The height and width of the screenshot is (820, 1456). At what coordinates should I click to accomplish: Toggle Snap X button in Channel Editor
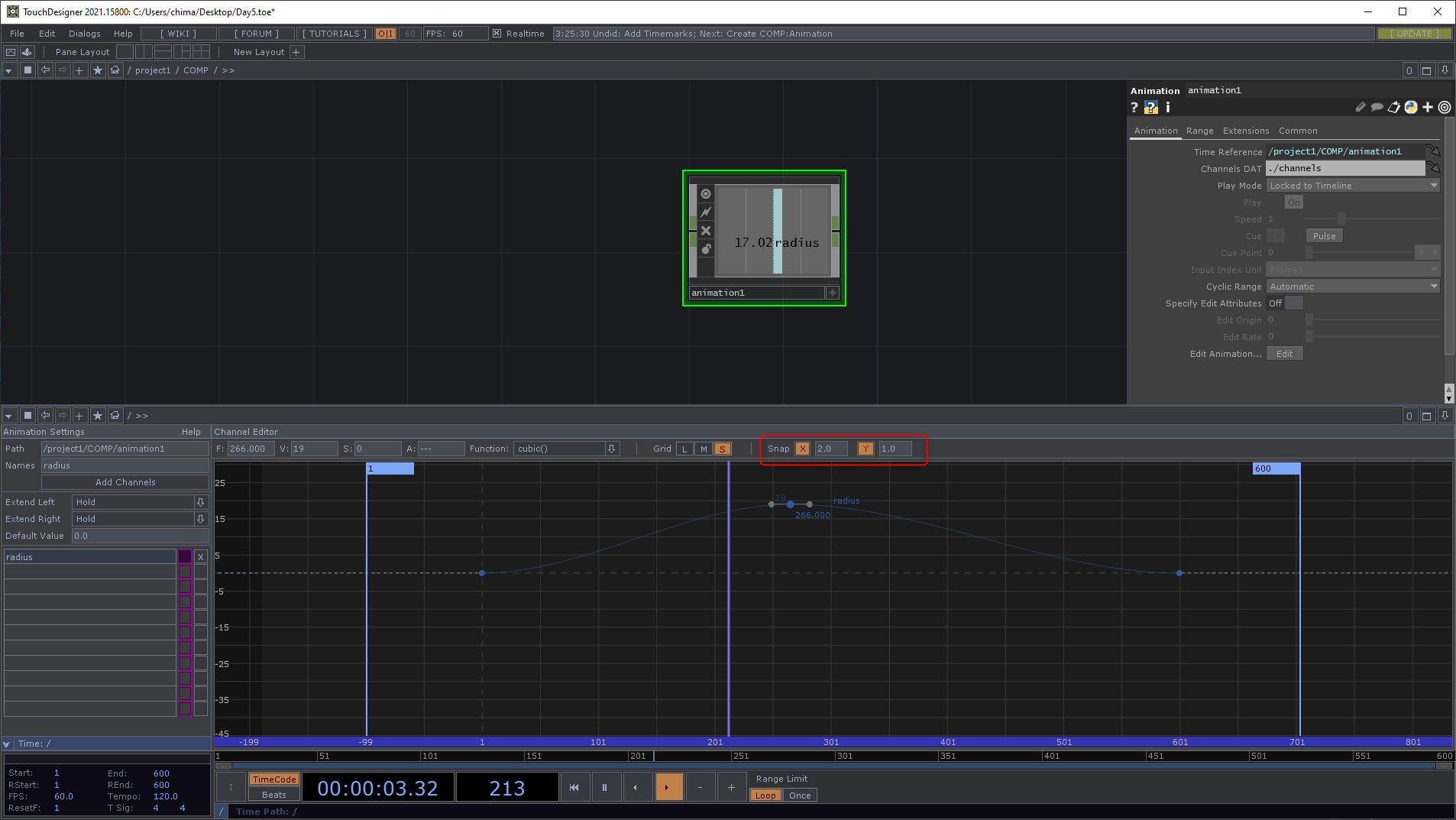point(802,449)
